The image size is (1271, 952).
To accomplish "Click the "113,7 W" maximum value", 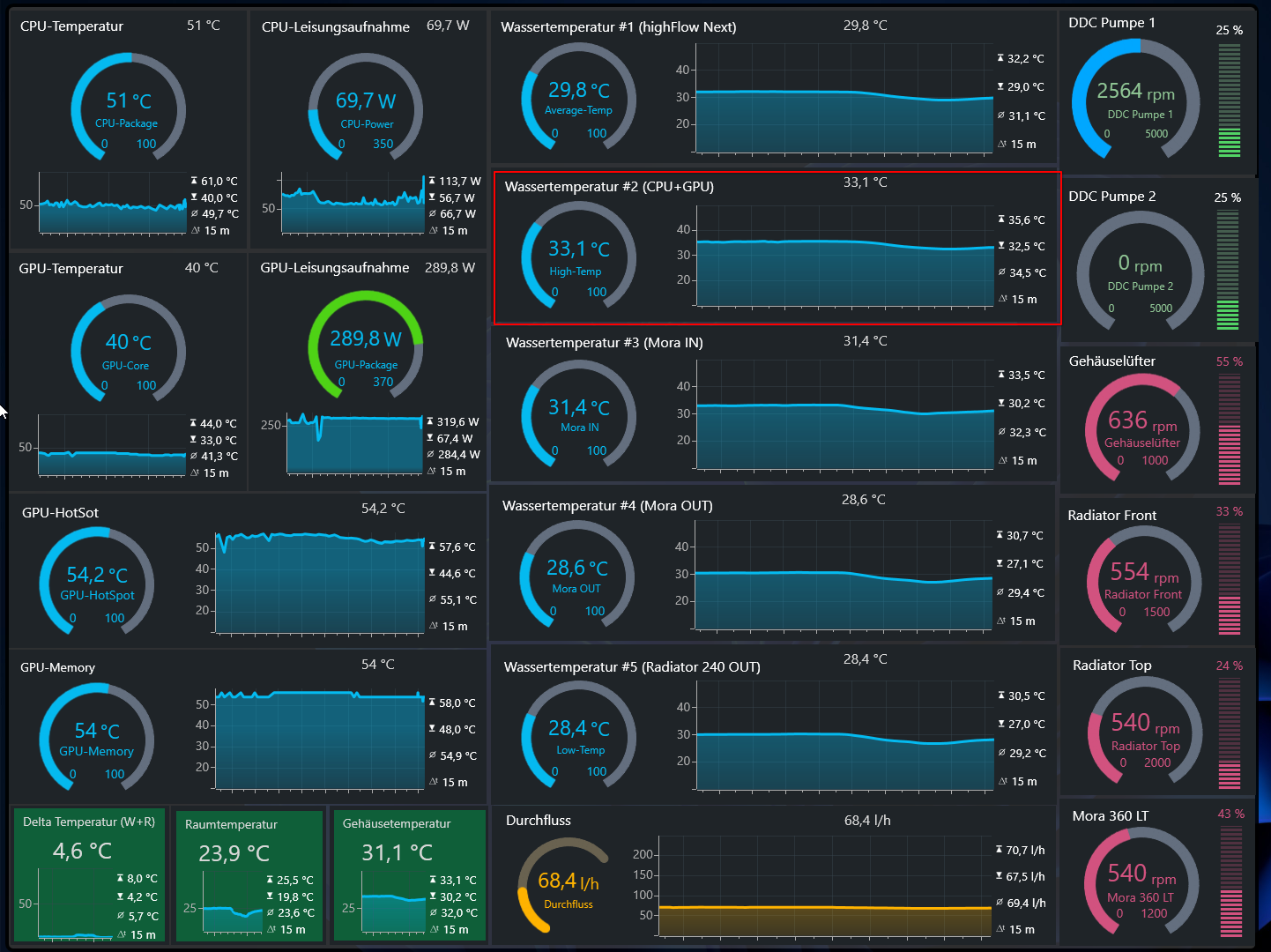I will click(460, 182).
